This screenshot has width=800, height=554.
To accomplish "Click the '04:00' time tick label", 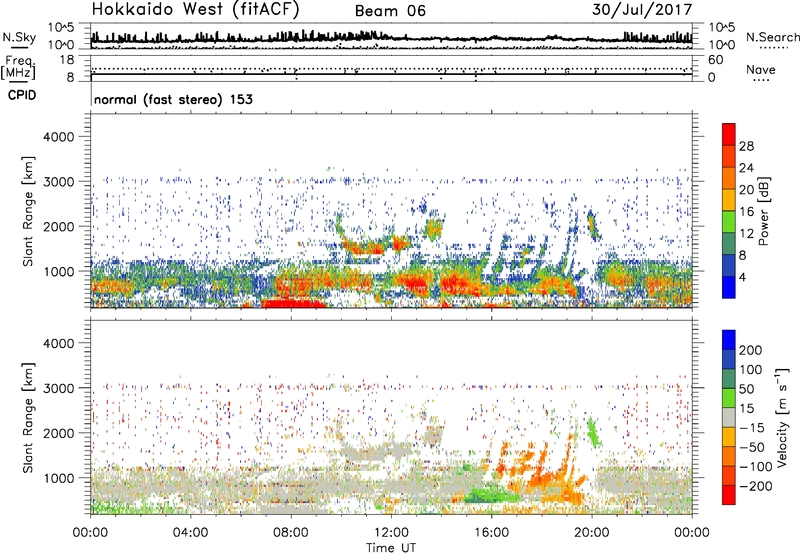I will click(190, 533).
